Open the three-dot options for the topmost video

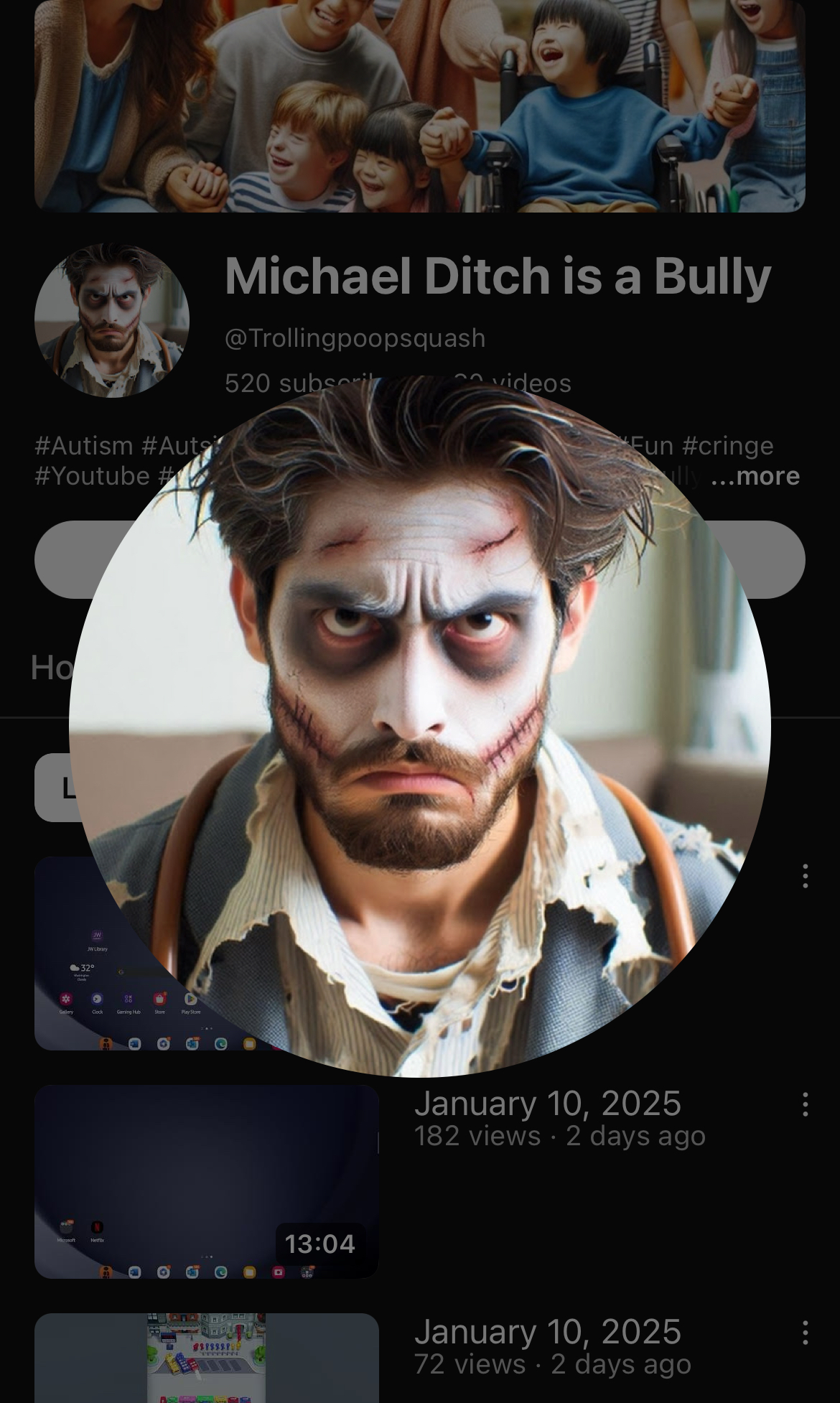point(805,876)
